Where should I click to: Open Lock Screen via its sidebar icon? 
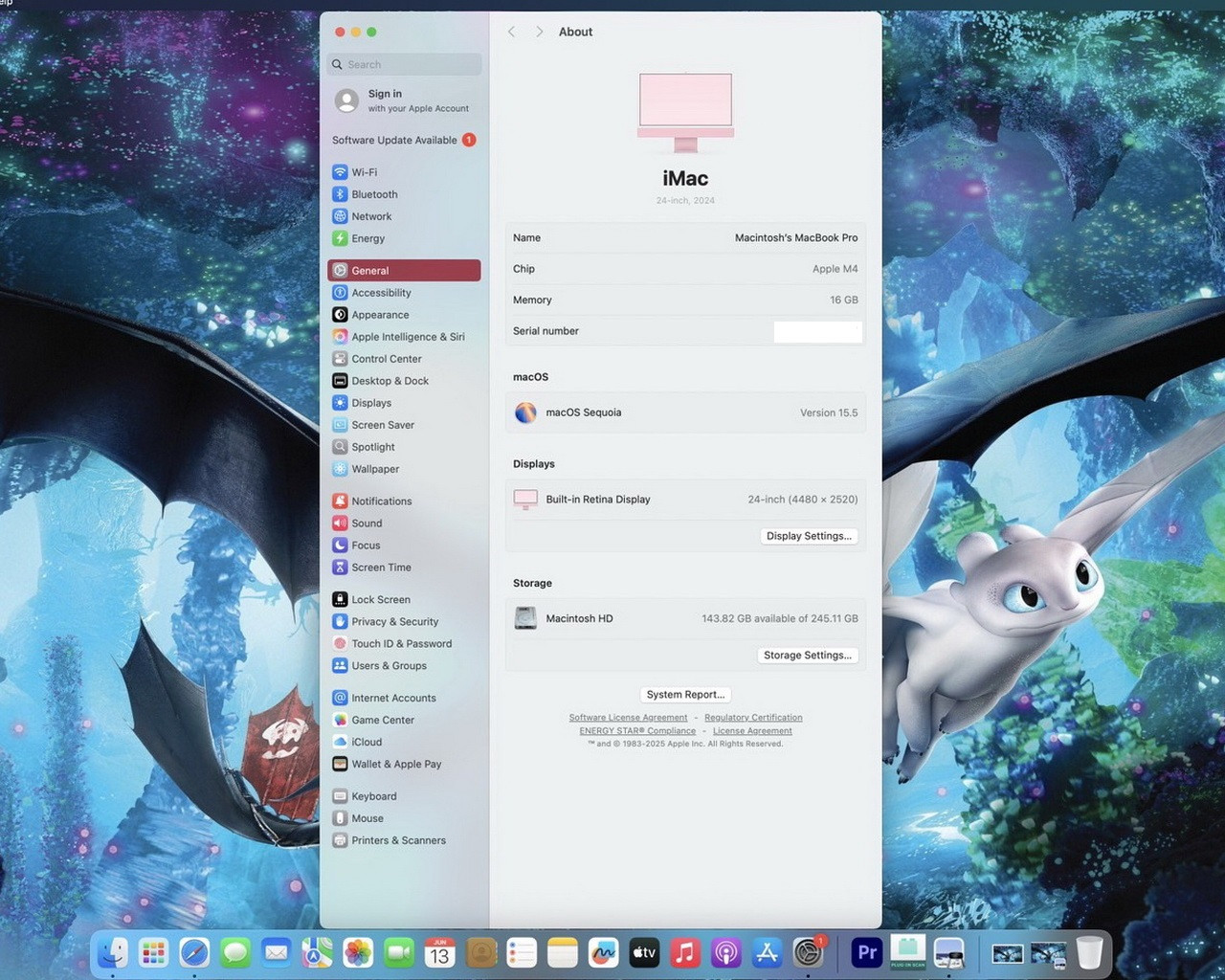tap(340, 600)
